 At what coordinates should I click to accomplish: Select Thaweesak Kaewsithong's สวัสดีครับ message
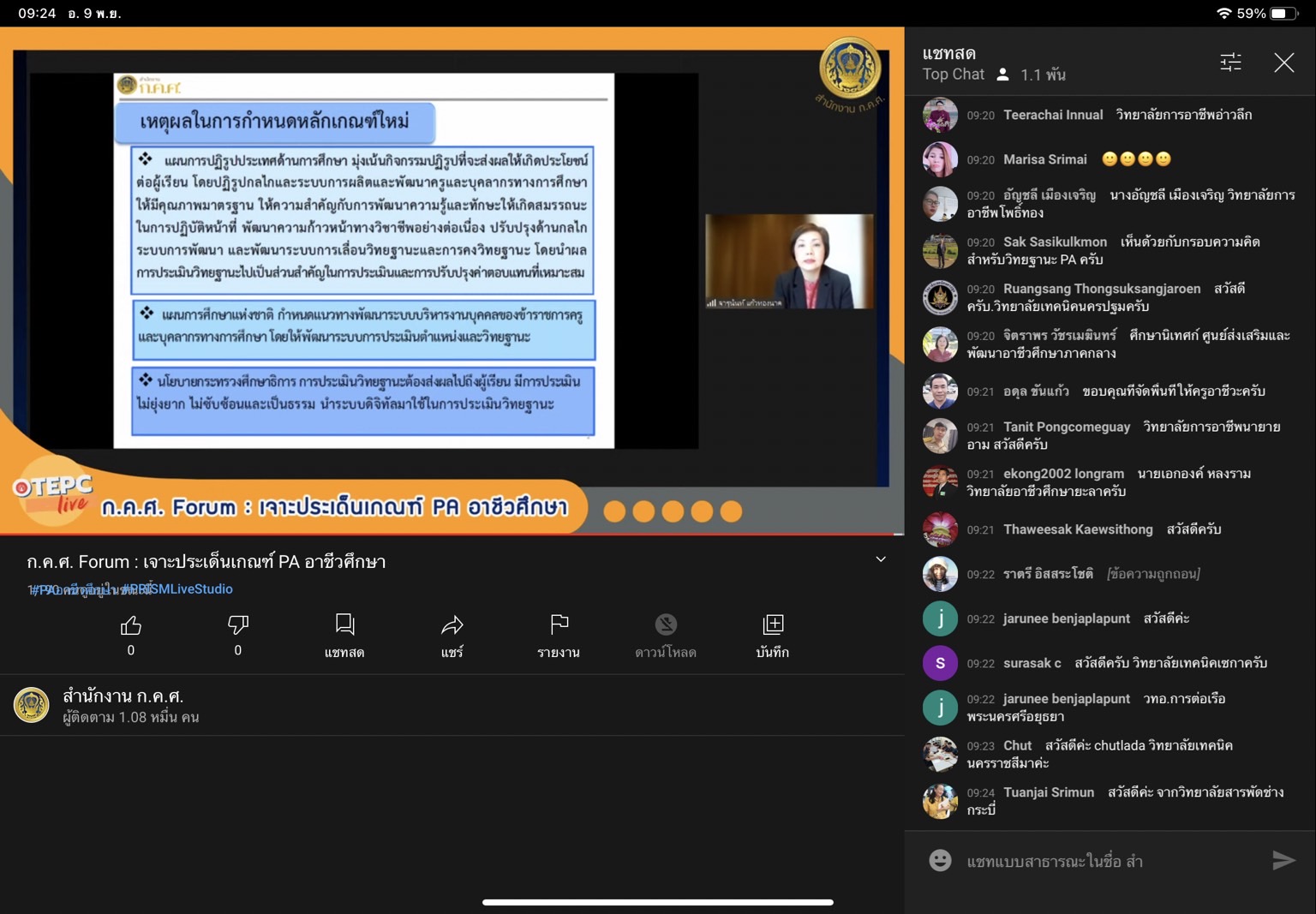point(1110,529)
